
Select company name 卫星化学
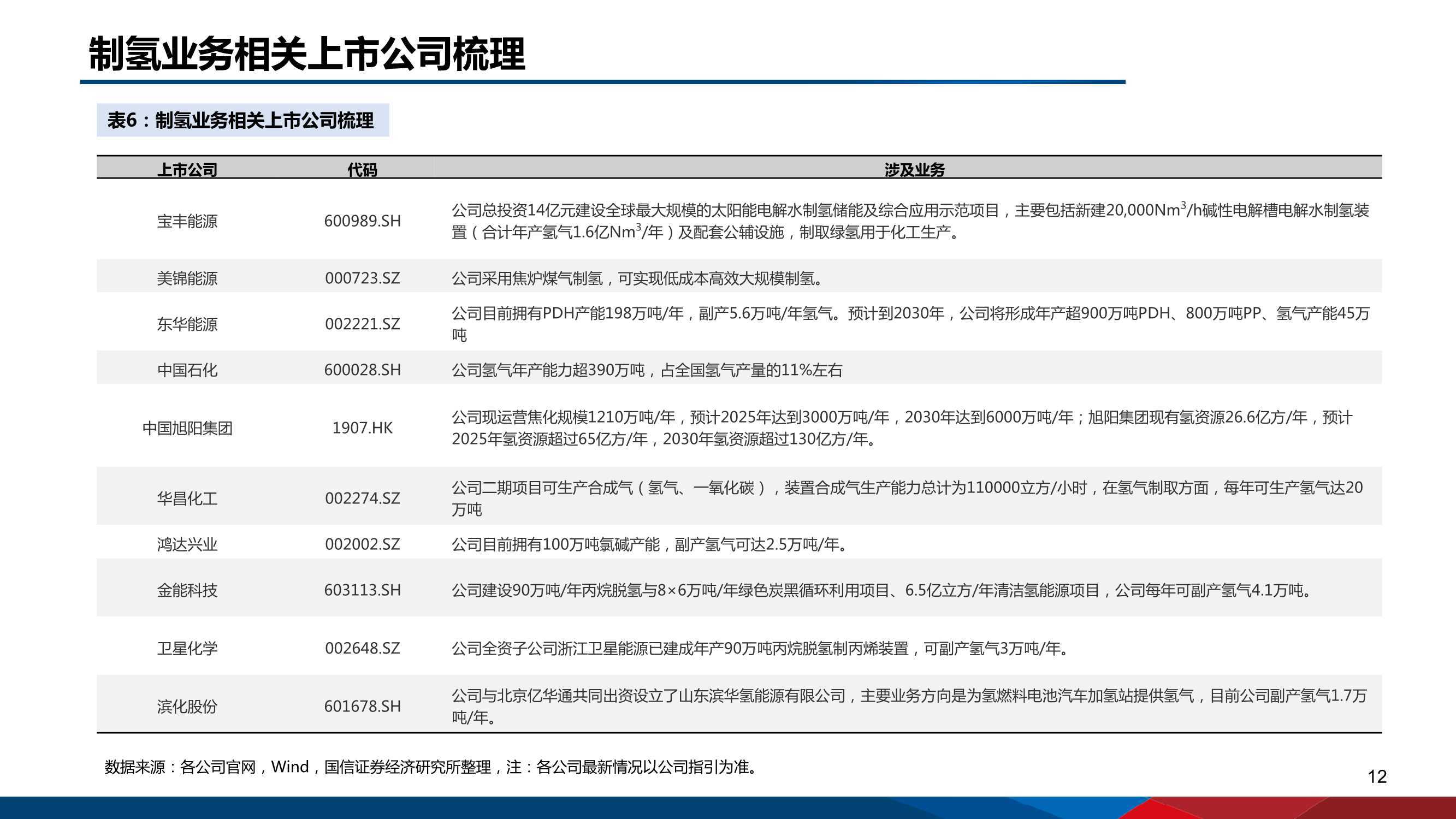point(187,648)
